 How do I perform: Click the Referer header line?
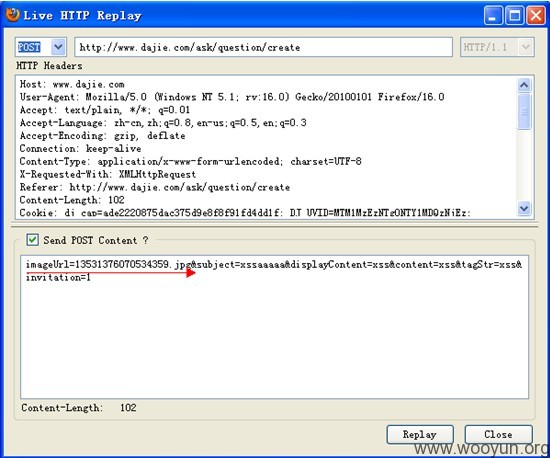155,187
